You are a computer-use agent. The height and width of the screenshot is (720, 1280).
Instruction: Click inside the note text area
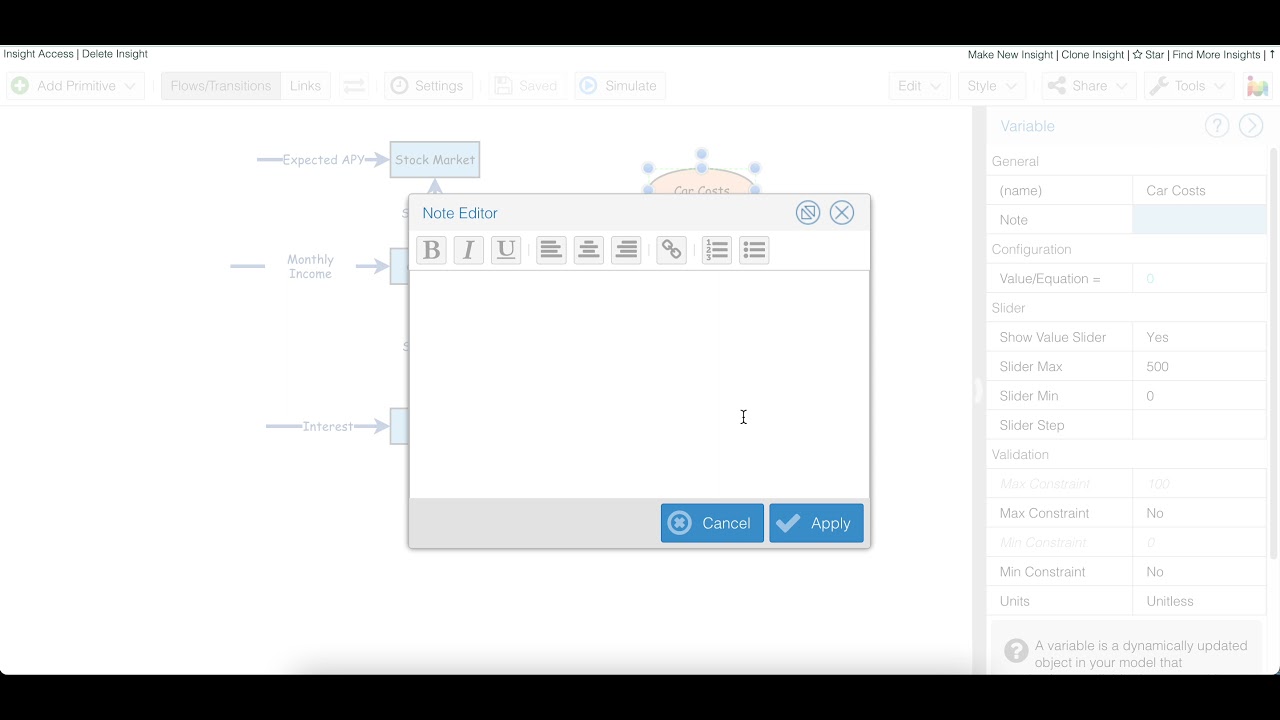[639, 384]
